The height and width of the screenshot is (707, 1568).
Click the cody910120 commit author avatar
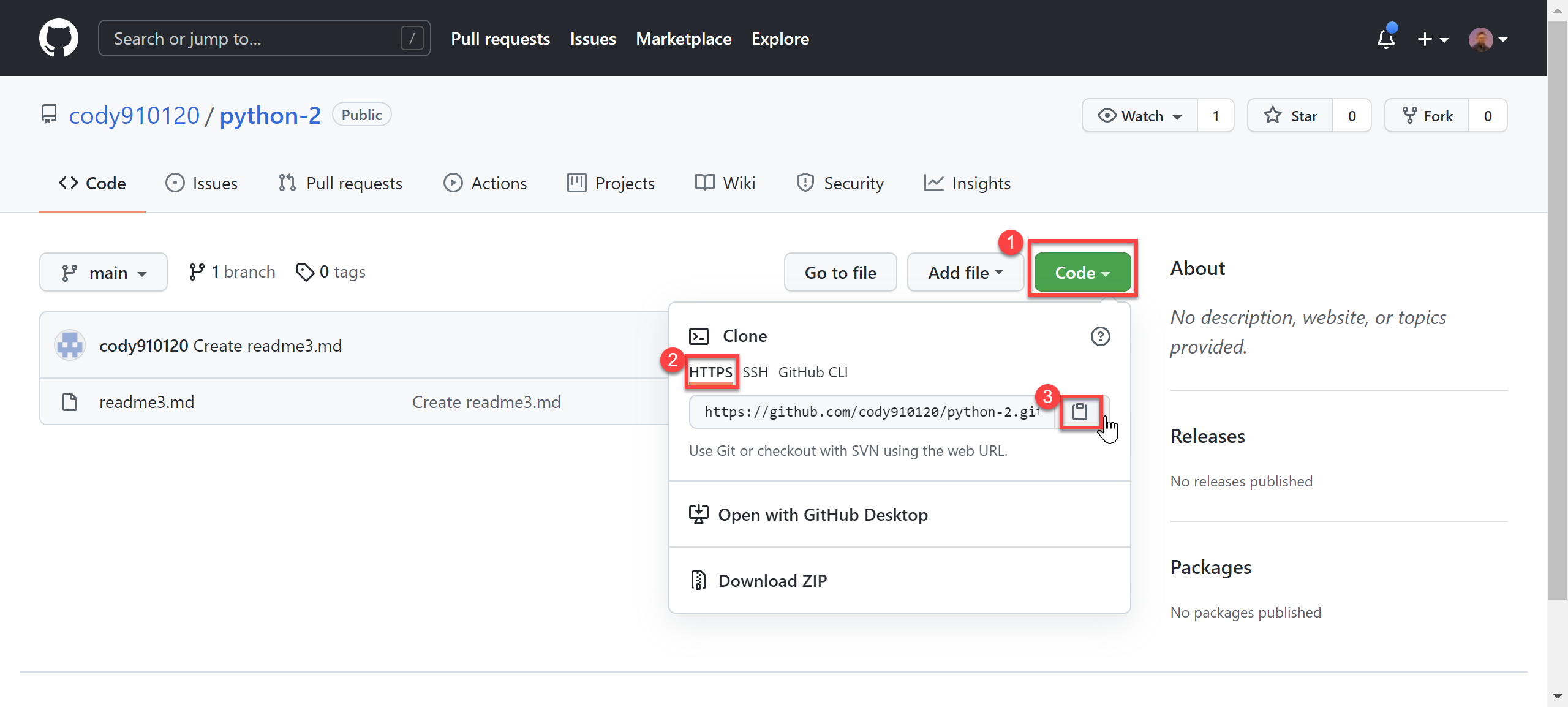tap(70, 346)
